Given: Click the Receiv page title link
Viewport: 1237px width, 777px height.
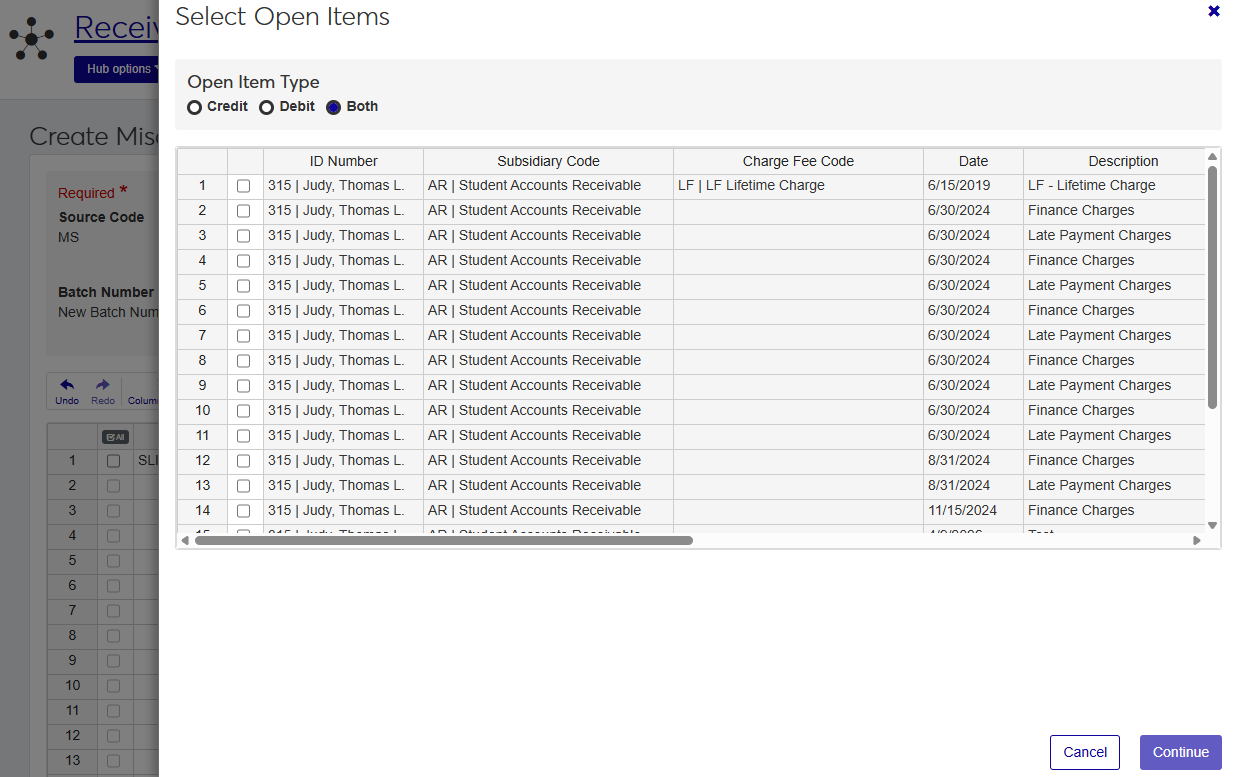Looking at the screenshot, I should click(x=117, y=28).
